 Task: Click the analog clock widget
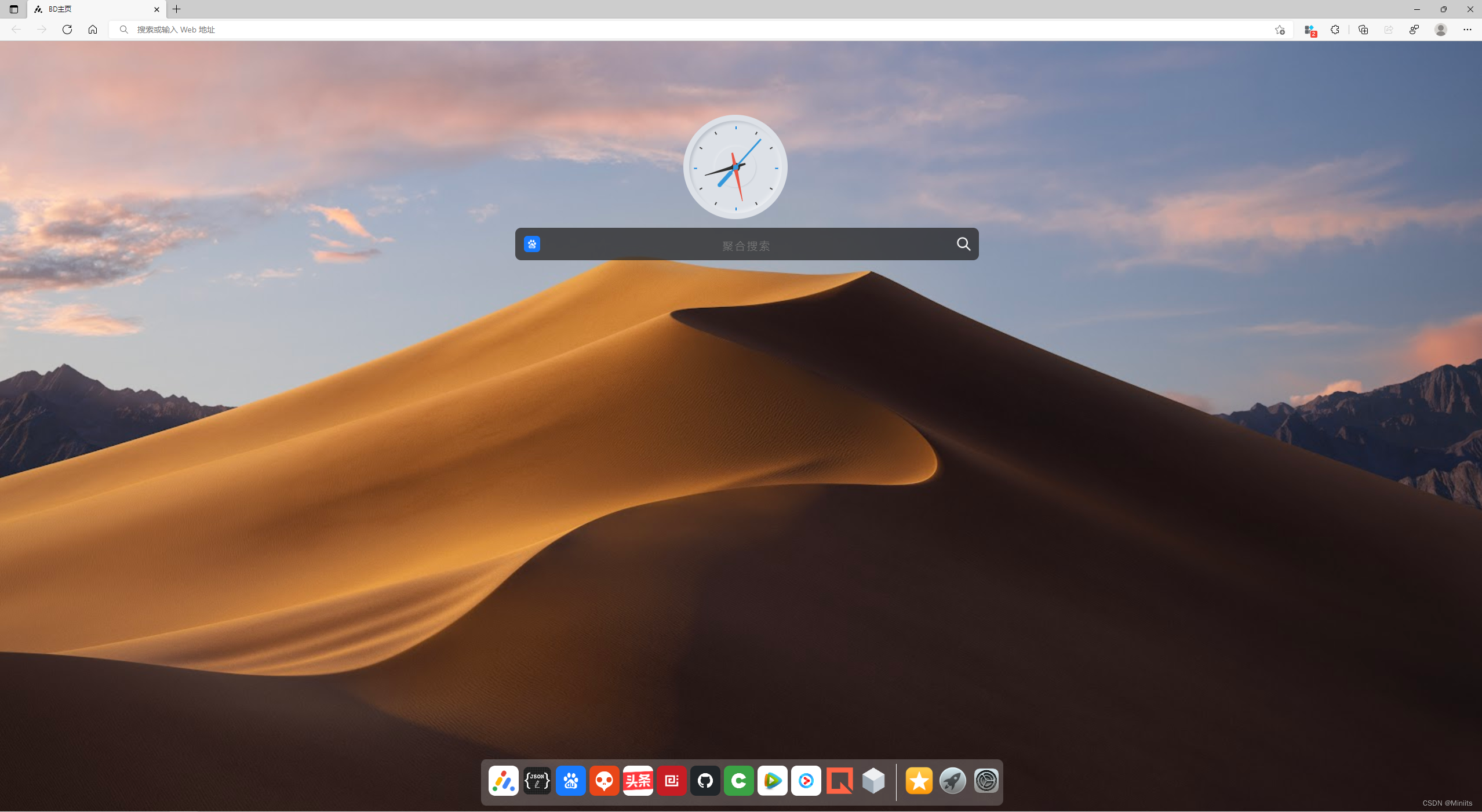tap(735, 167)
